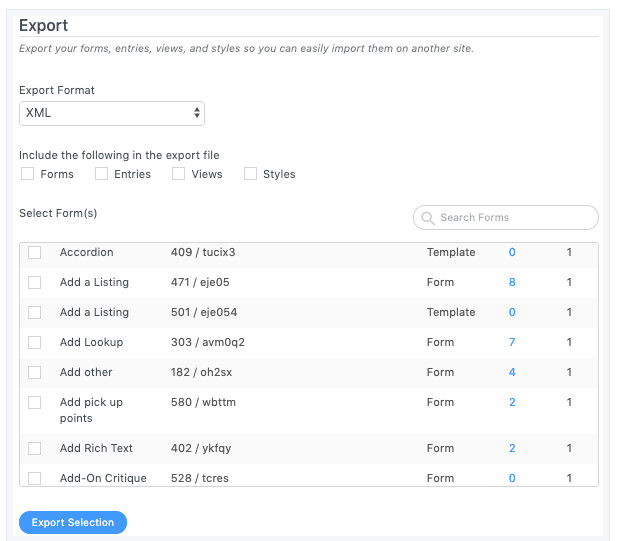627x541 pixels.
Task: Open the 8 entries link for Add a Listing
Action: [512, 283]
